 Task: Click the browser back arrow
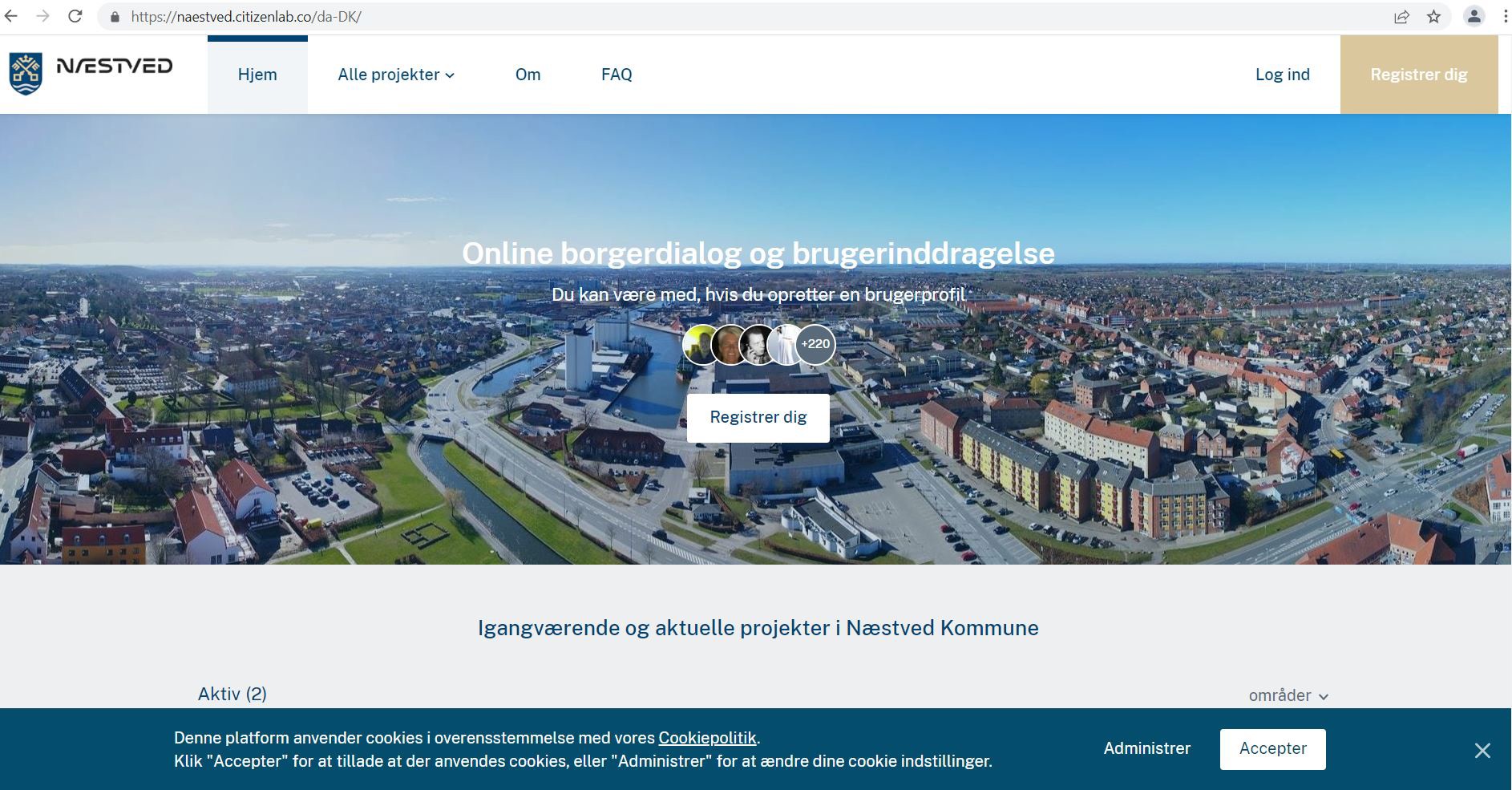pyautogui.click(x=11, y=16)
